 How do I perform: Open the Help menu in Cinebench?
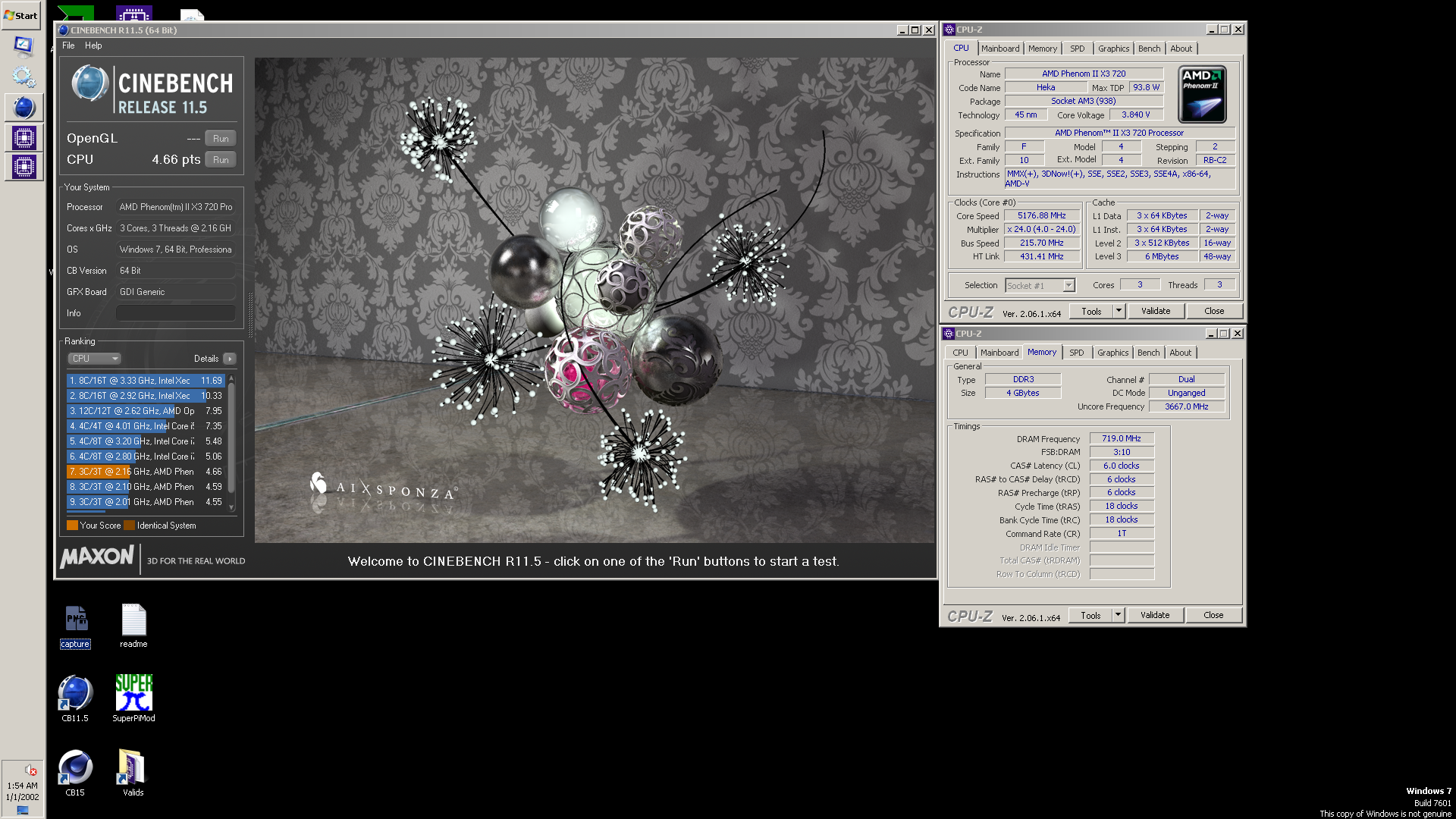93,45
